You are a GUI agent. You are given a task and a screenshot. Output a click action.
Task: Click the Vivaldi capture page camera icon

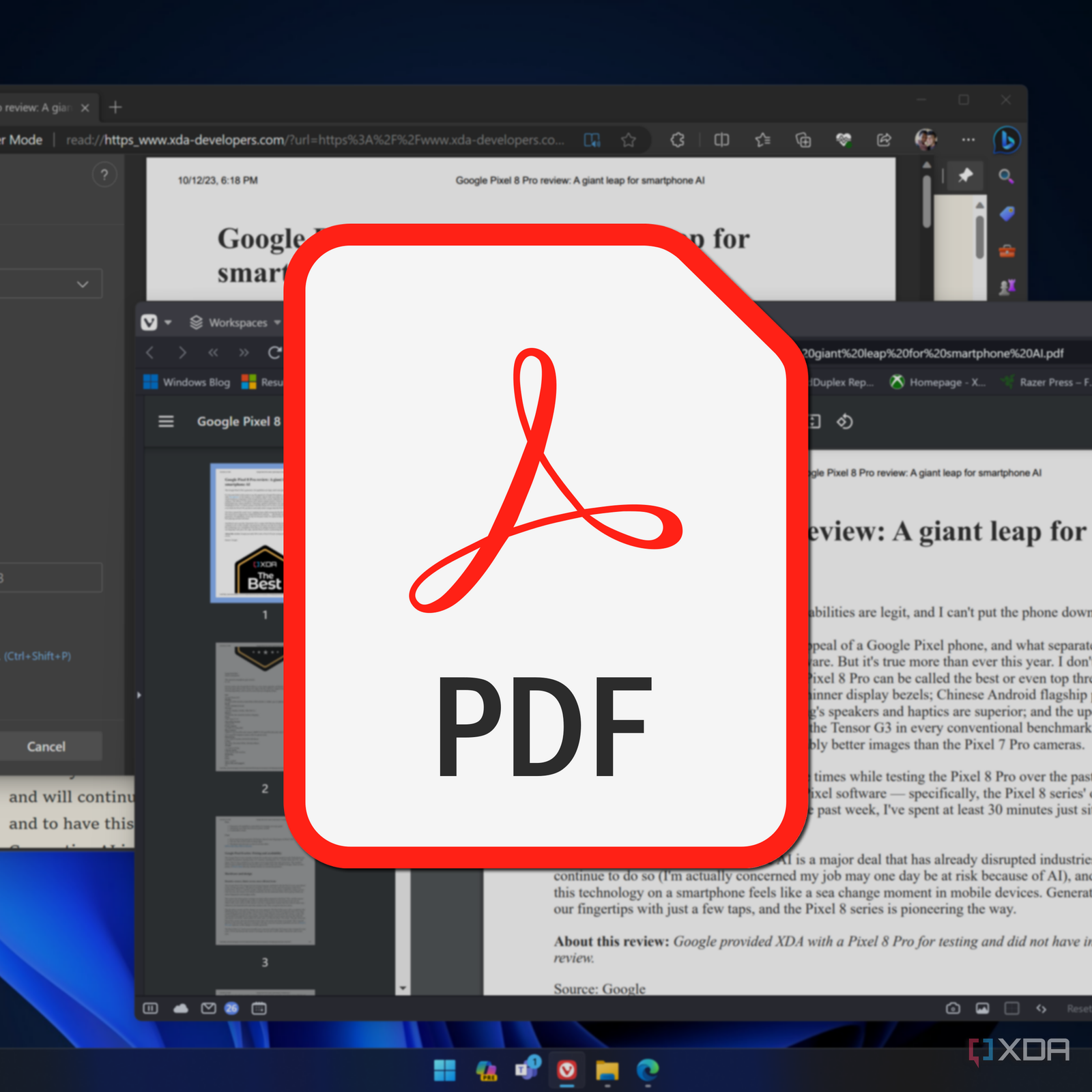tap(953, 1009)
